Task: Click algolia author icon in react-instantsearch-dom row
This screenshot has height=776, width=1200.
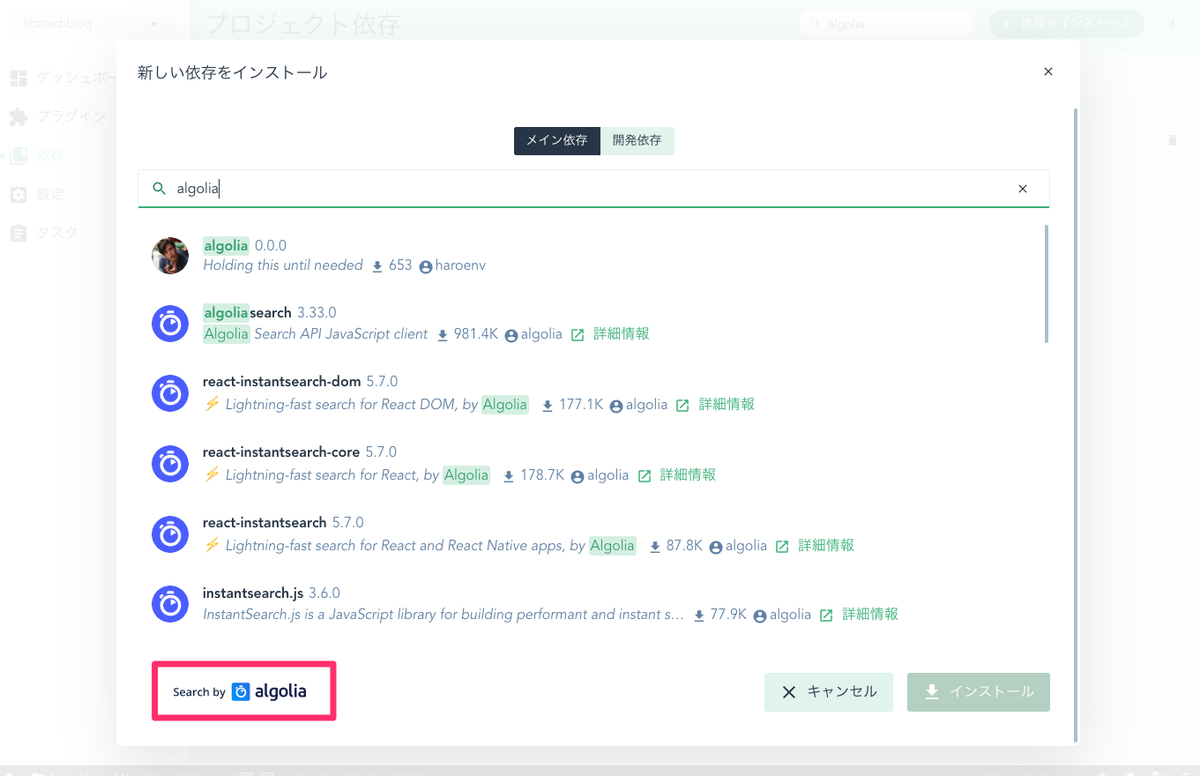Action: [x=616, y=406]
